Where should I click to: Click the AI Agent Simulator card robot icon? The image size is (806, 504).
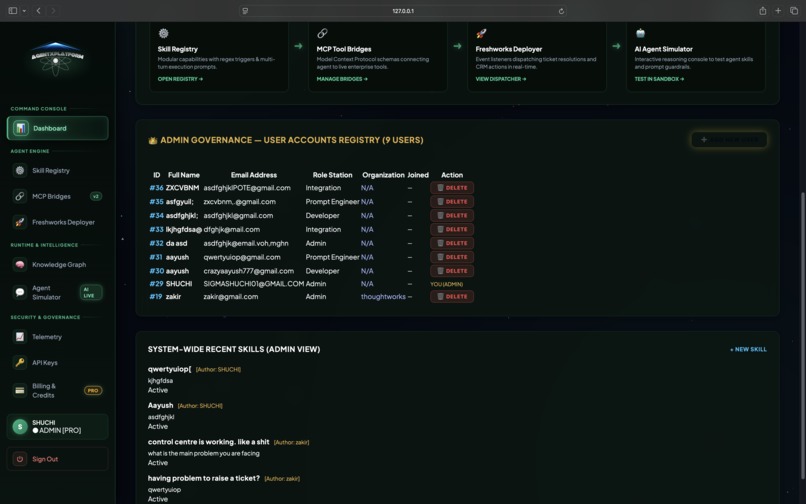pos(640,33)
